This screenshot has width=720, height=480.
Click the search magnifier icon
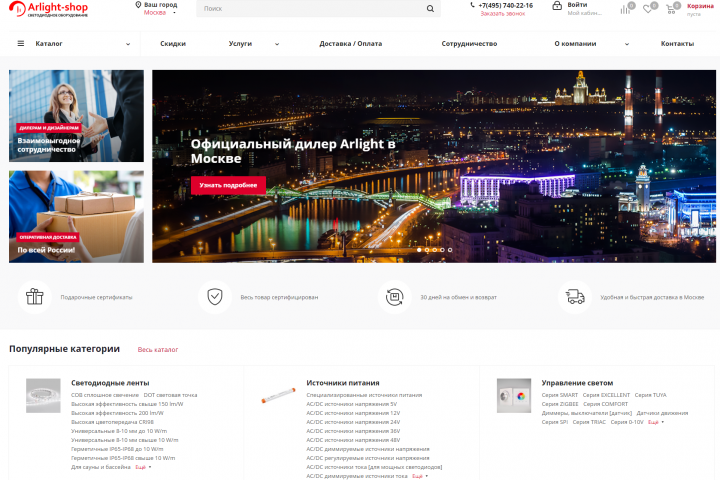tap(430, 8)
